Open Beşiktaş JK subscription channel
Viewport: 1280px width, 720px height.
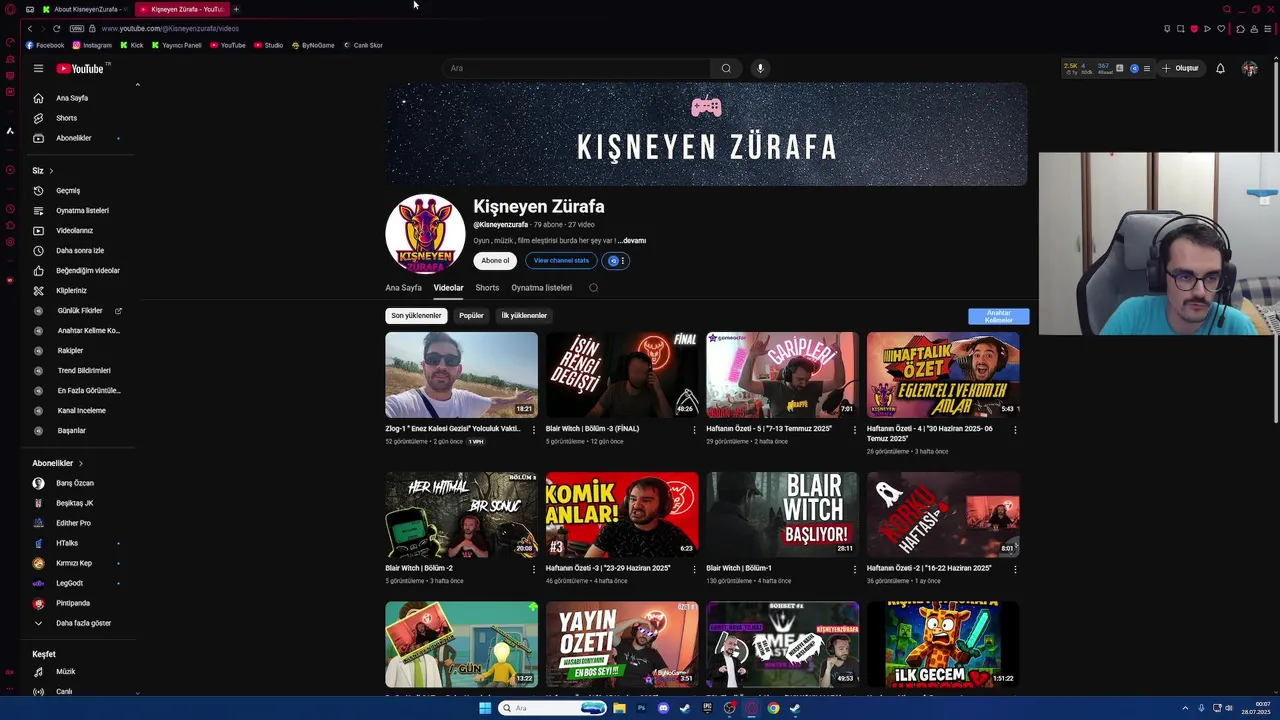click(75, 503)
